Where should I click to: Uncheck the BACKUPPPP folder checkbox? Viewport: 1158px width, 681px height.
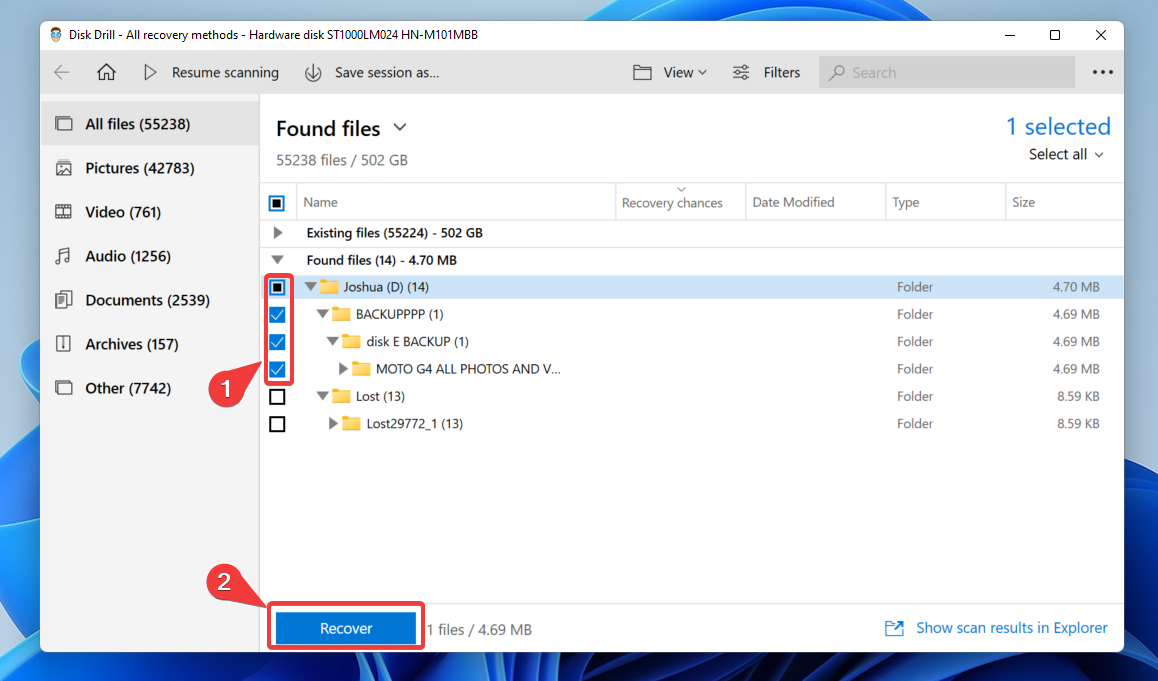277,315
